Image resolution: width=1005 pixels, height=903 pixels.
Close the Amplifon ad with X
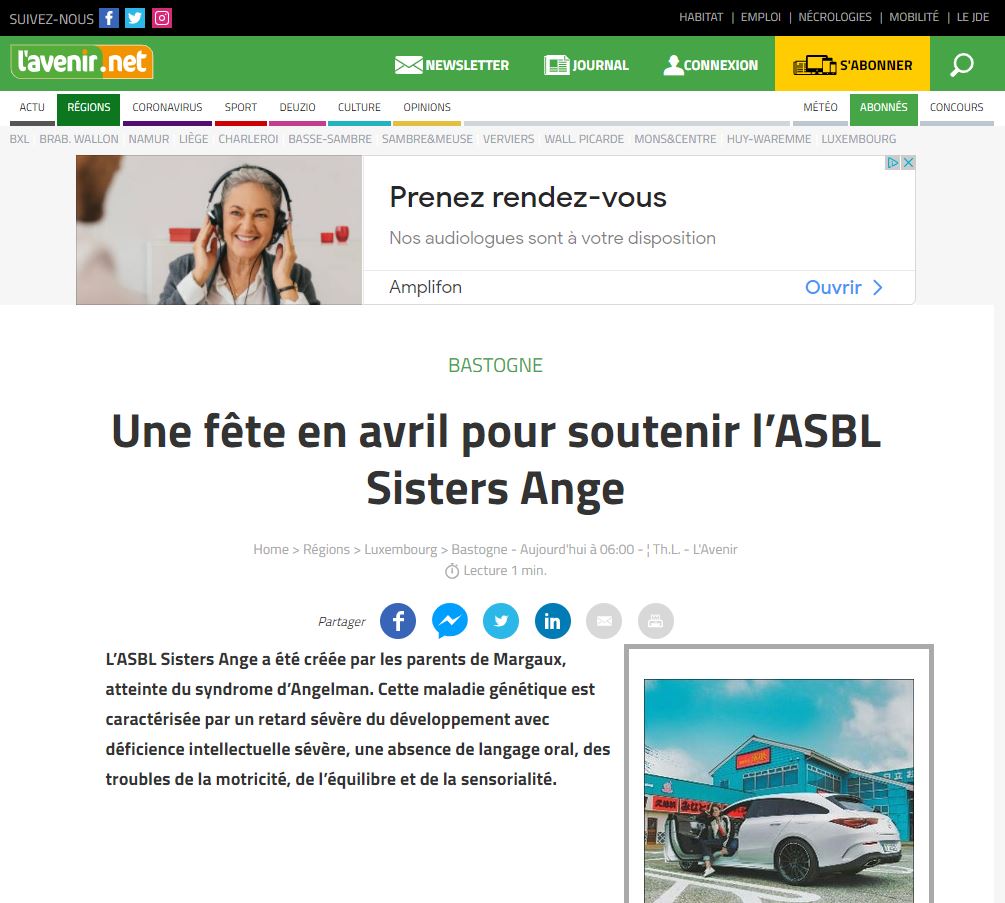pos(908,163)
